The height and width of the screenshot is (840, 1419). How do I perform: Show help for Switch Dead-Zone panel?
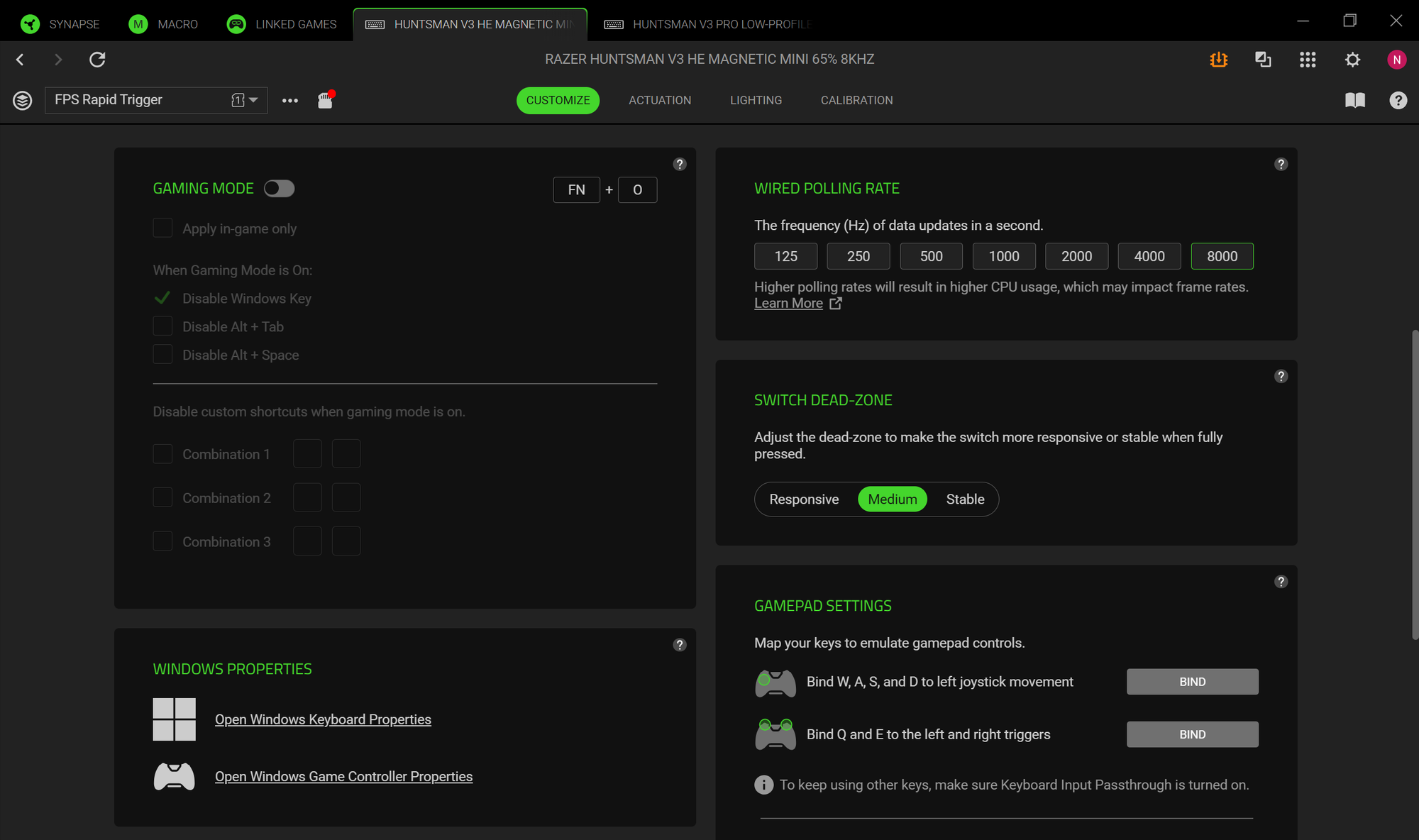(x=1281, y=376)
